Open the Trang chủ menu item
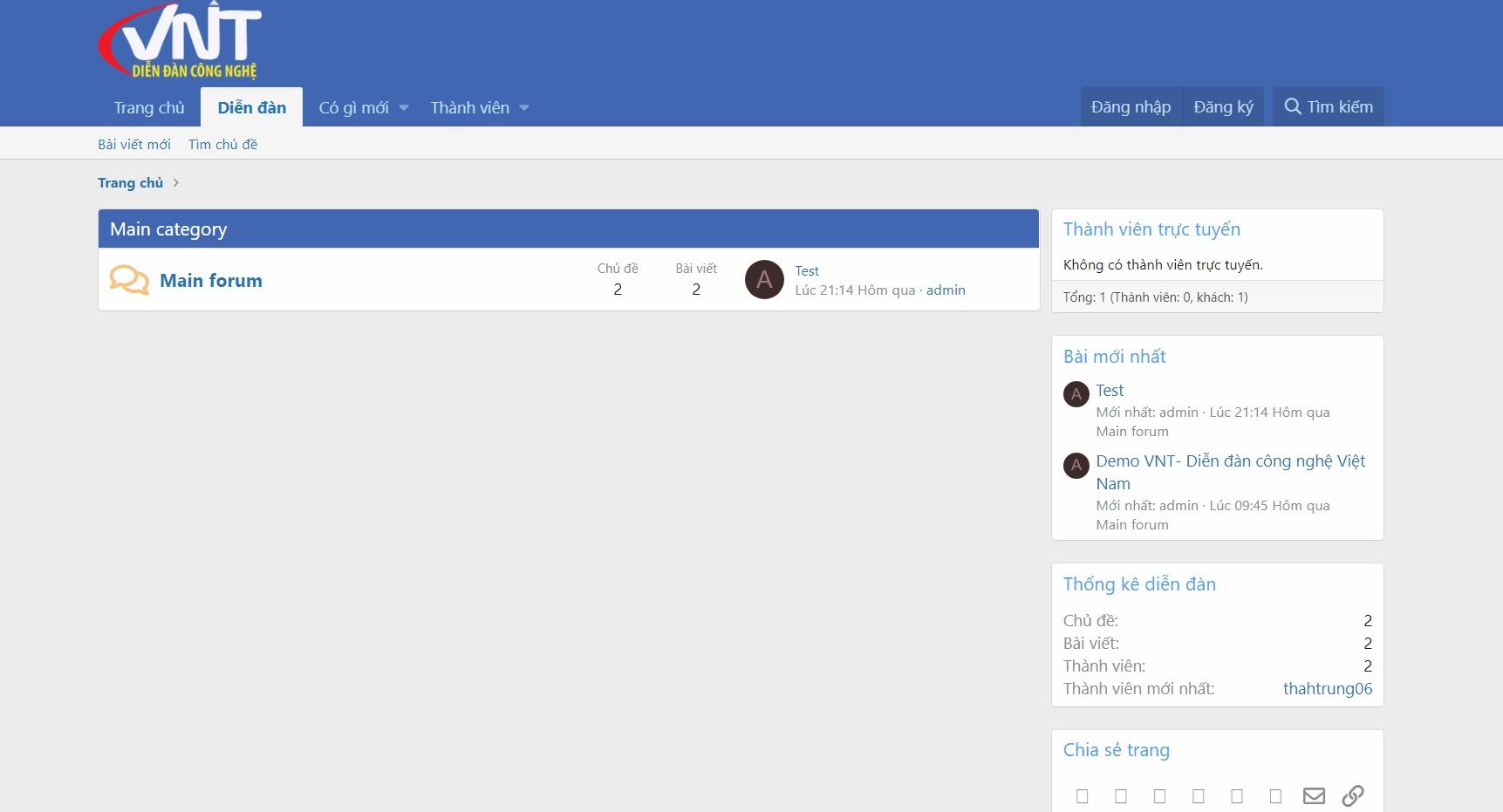The height and width of the screenshot is (812, 1503). pyautogui.click(x=148, y=106)
